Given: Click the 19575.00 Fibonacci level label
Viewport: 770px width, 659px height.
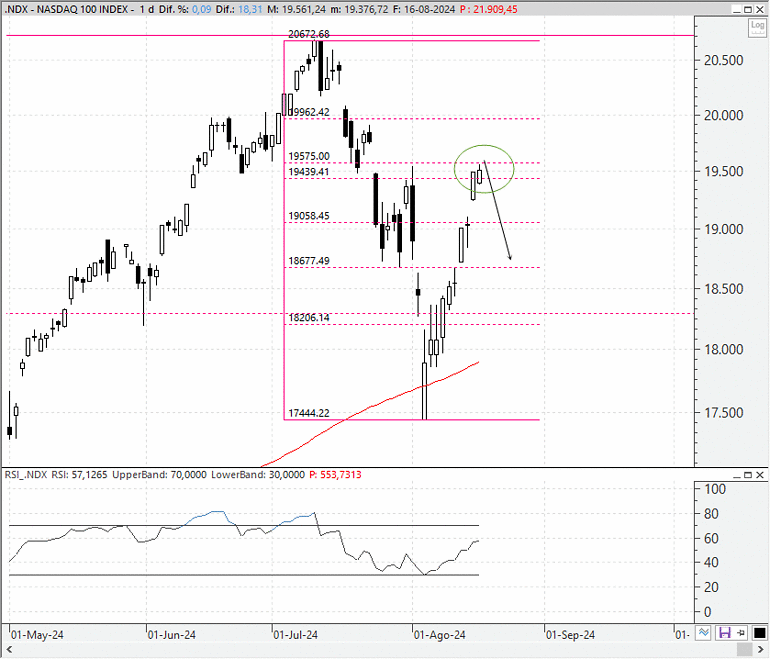Looking at the screenshot, I should [309, 156].
